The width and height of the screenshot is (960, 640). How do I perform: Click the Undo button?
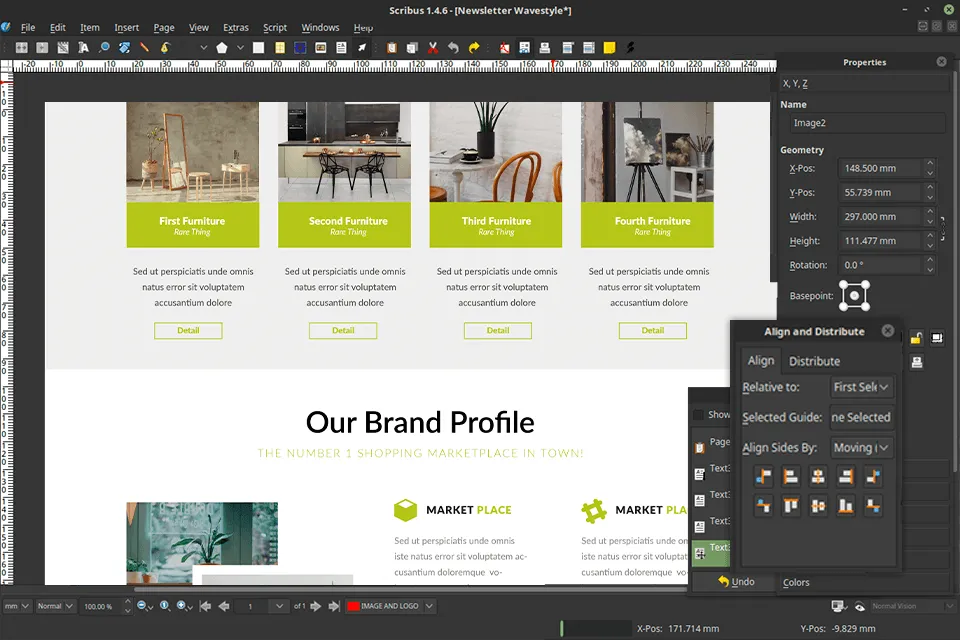pos(736,582)
